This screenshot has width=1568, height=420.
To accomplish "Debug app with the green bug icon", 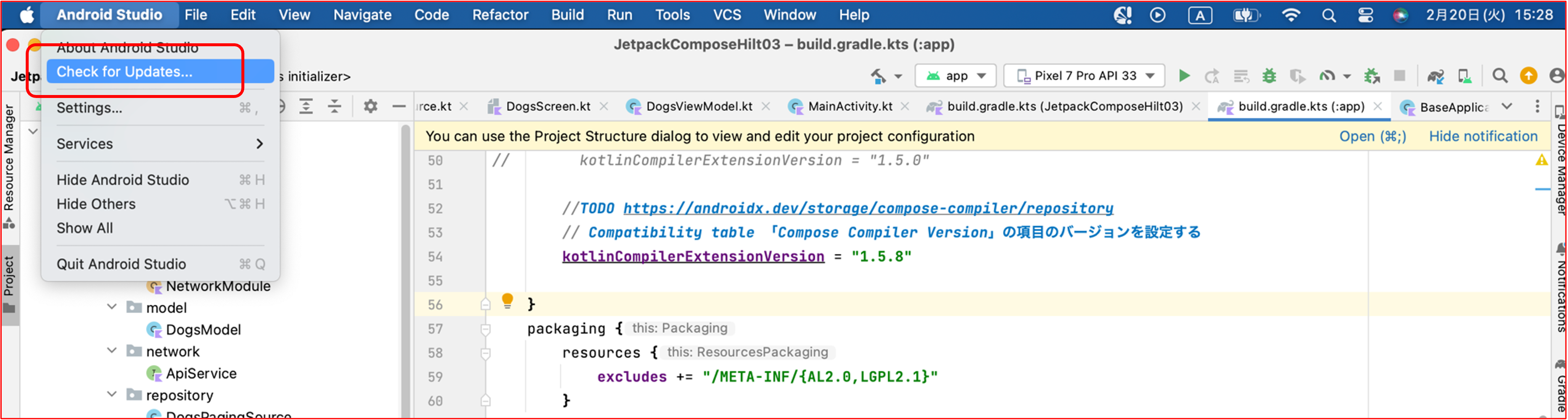I will [x=1269, y=76].
